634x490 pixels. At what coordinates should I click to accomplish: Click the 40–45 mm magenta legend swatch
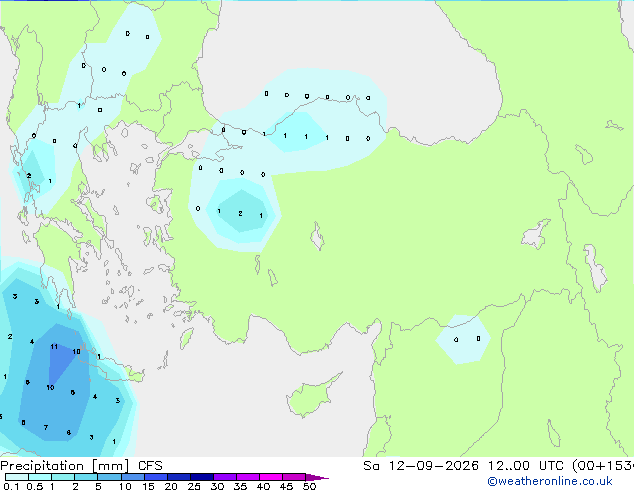pos(271,477)
